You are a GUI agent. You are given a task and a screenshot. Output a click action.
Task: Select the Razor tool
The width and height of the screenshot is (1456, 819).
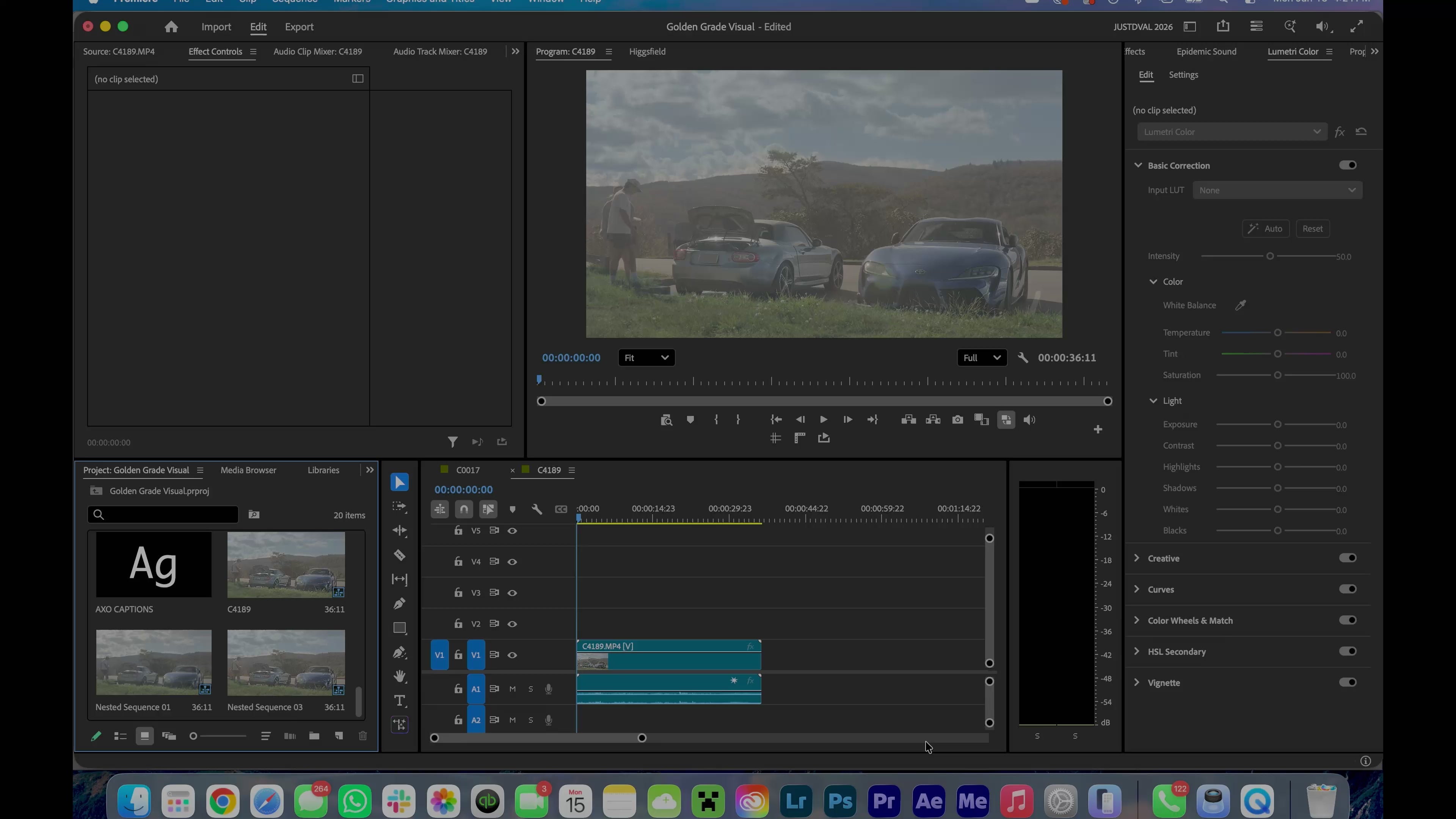(400, 555)
